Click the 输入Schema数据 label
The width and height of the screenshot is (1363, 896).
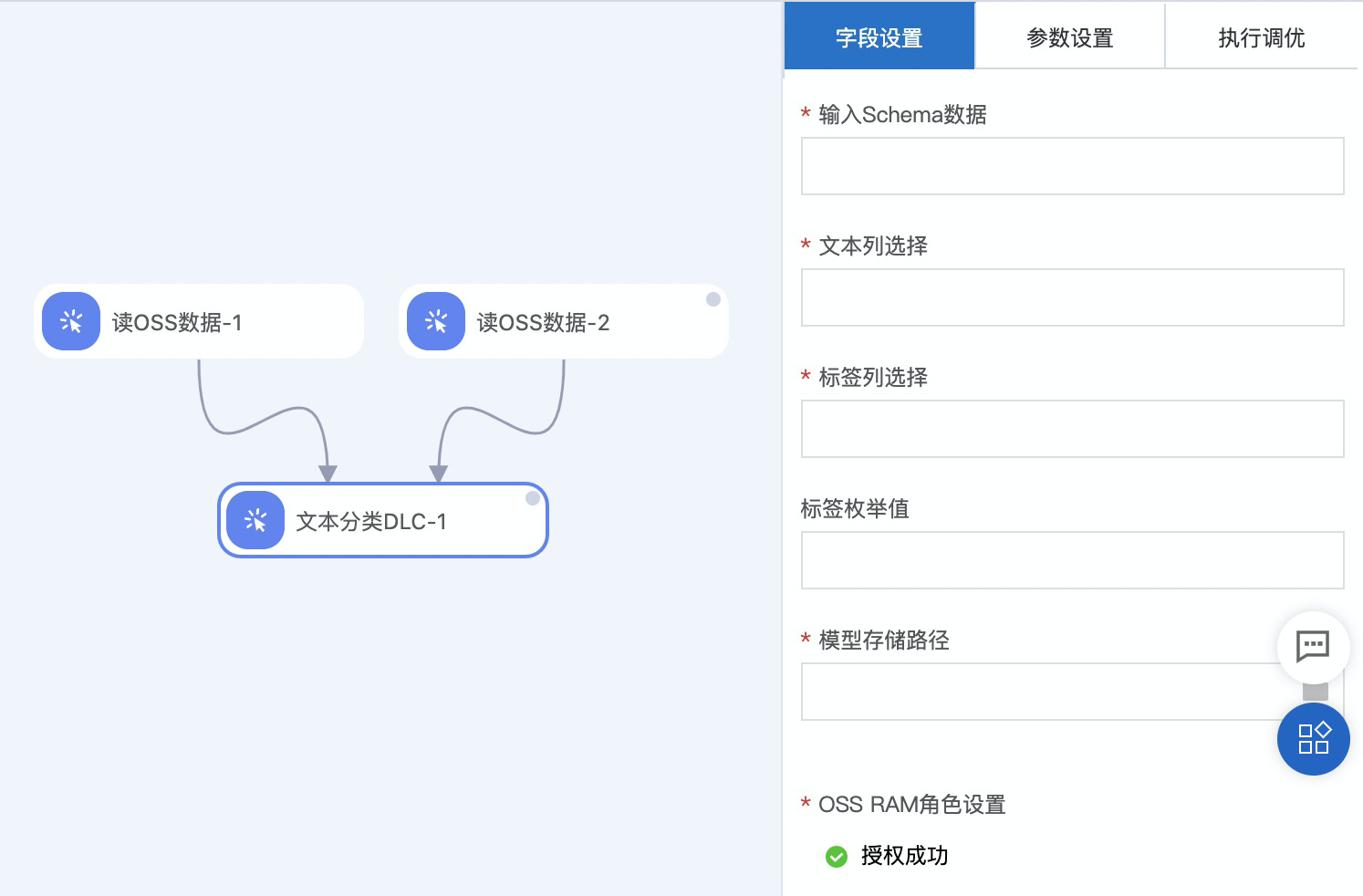click(x=902, y=115)
